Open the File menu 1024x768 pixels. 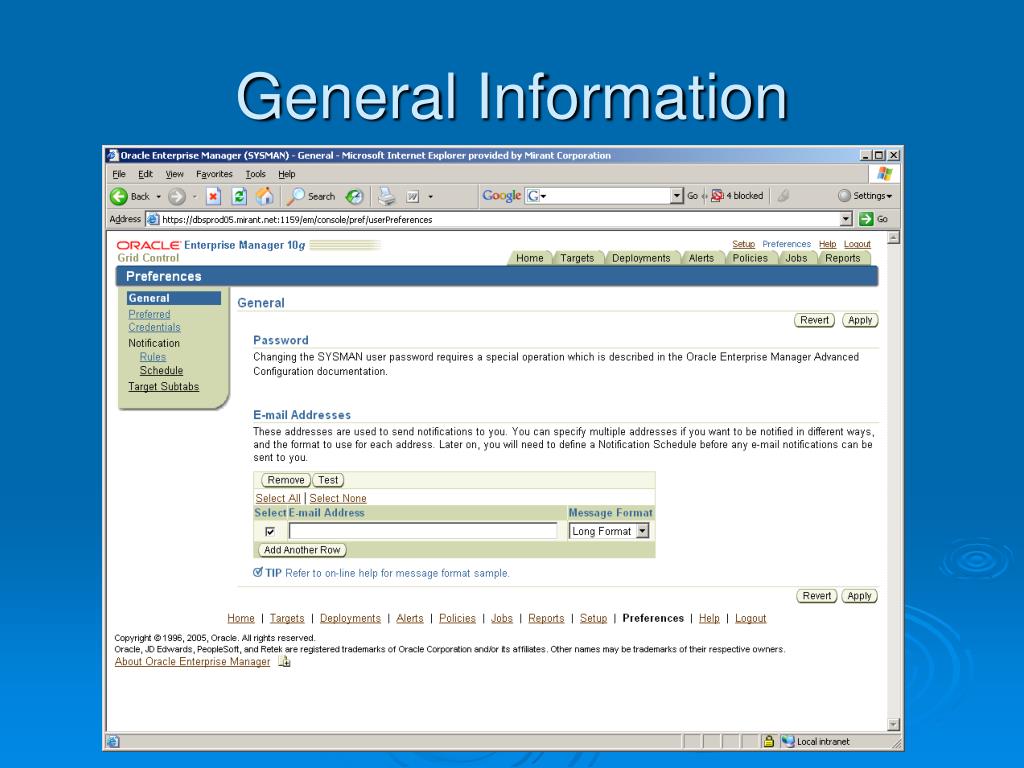(119, 174)
